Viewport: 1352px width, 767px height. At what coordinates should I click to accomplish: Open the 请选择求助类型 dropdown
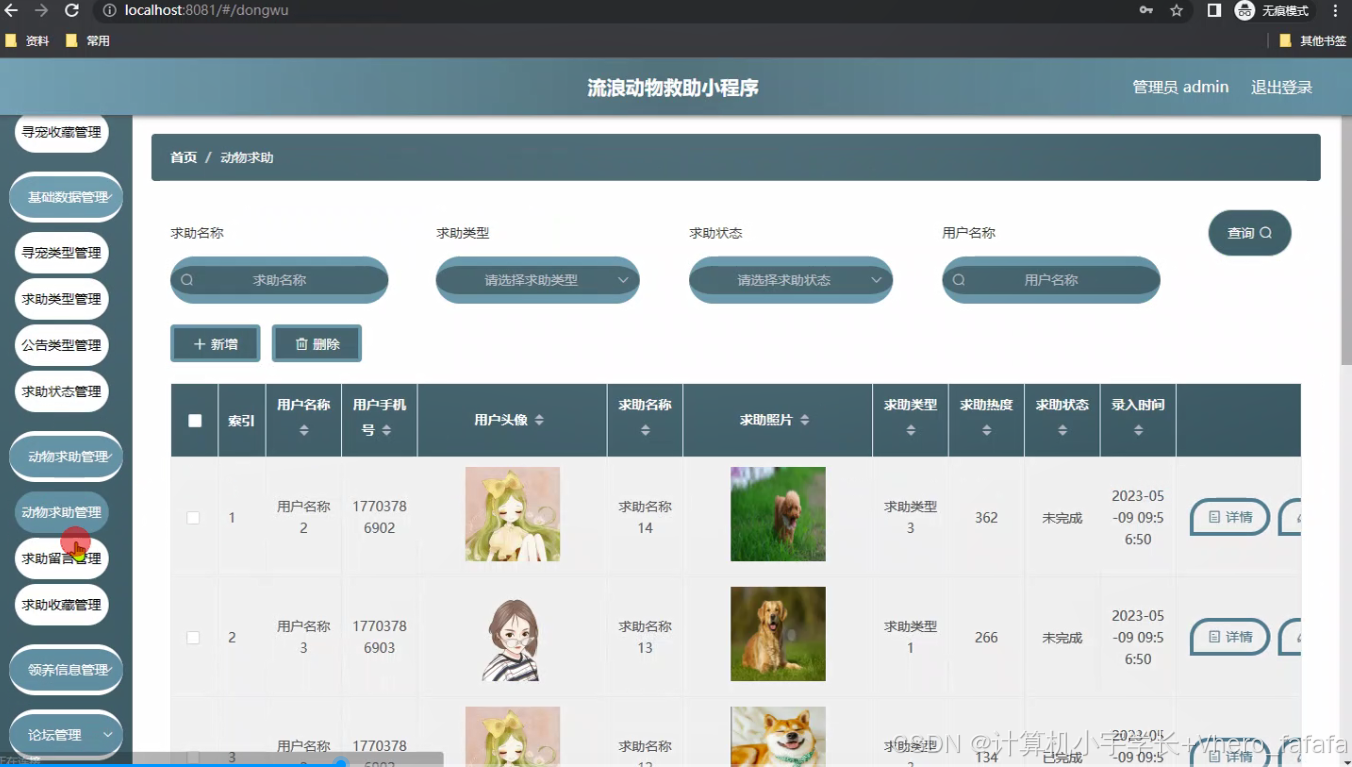[x=538, y=280]
